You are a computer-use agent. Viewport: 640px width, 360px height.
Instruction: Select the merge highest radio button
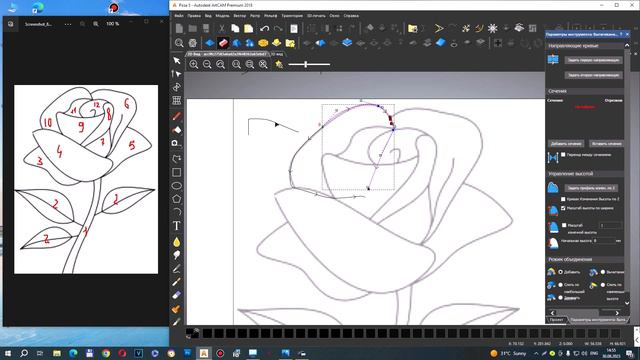560,284
